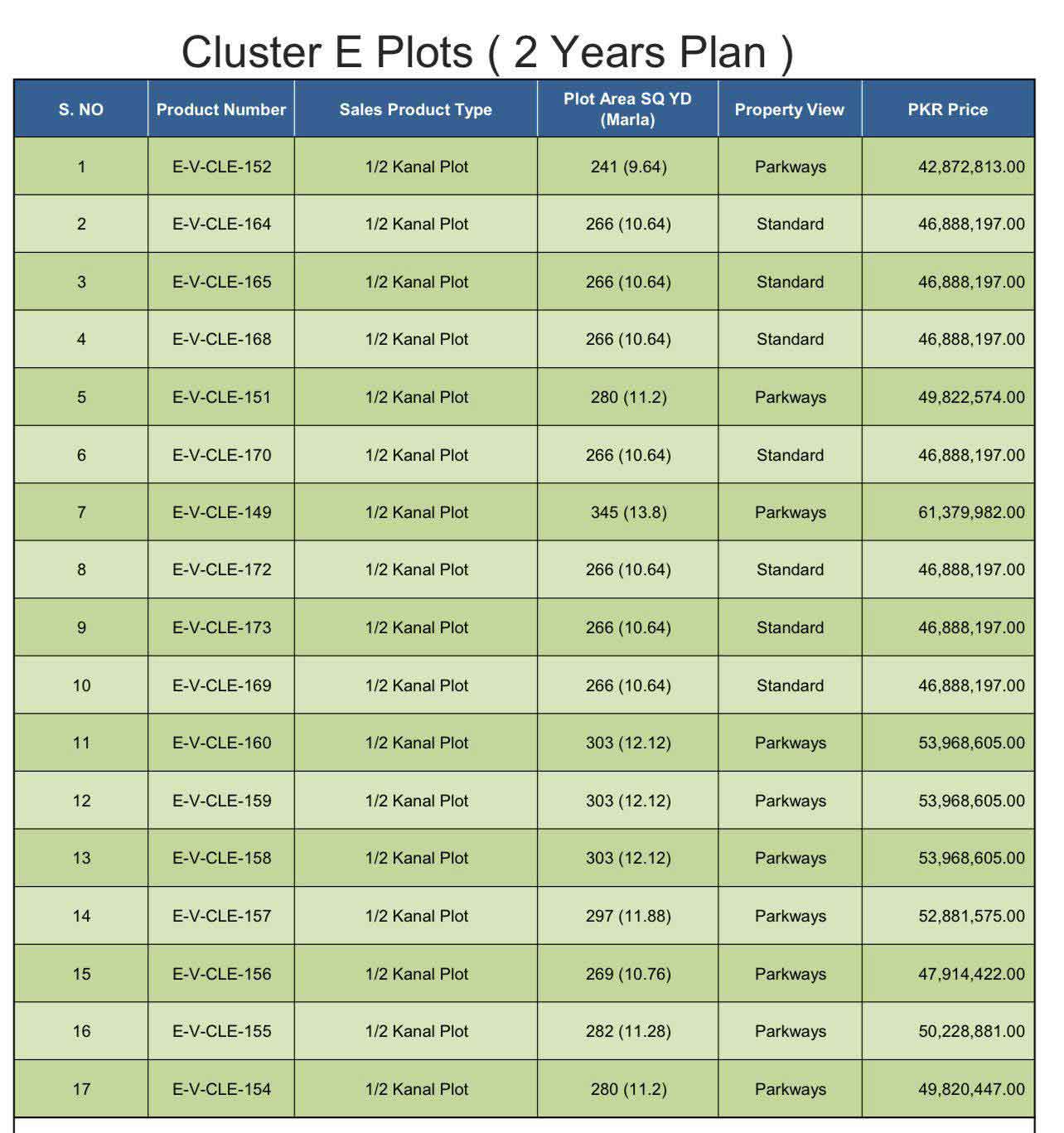Click the 297 (11.88) area cell
The width and height of the screenshot is (1064, 1133).
[x=628, y=916]
